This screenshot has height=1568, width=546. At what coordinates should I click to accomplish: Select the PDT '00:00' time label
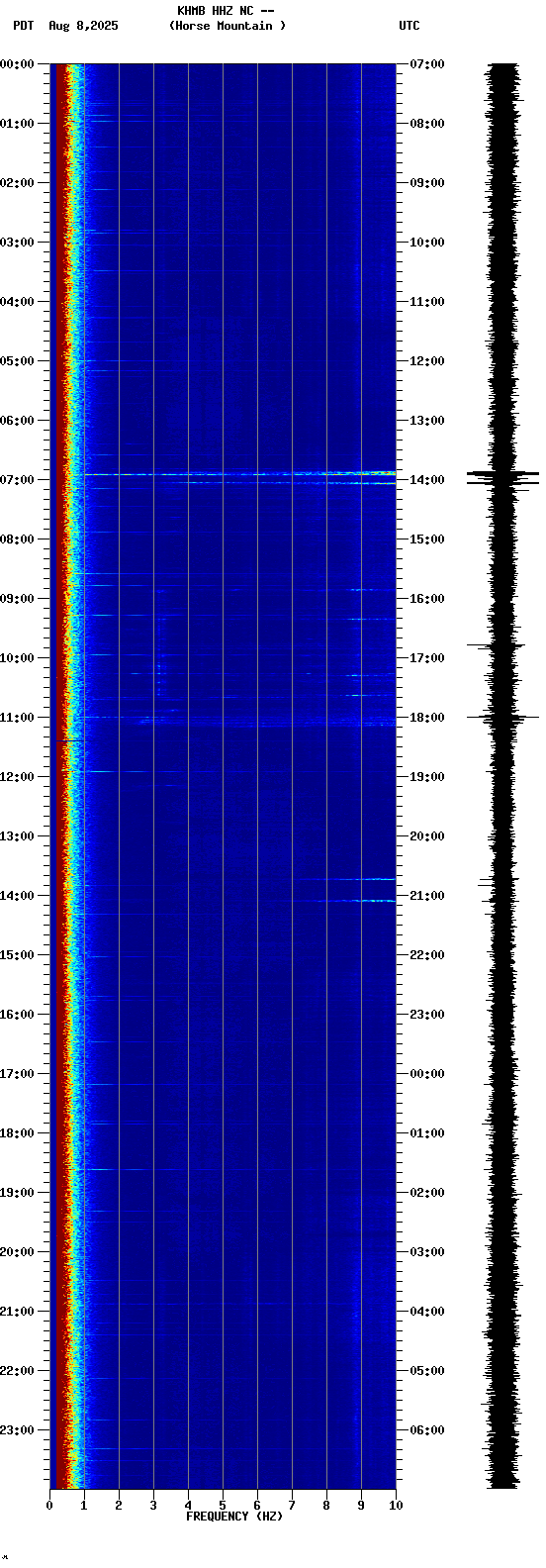tap(17, 64)
